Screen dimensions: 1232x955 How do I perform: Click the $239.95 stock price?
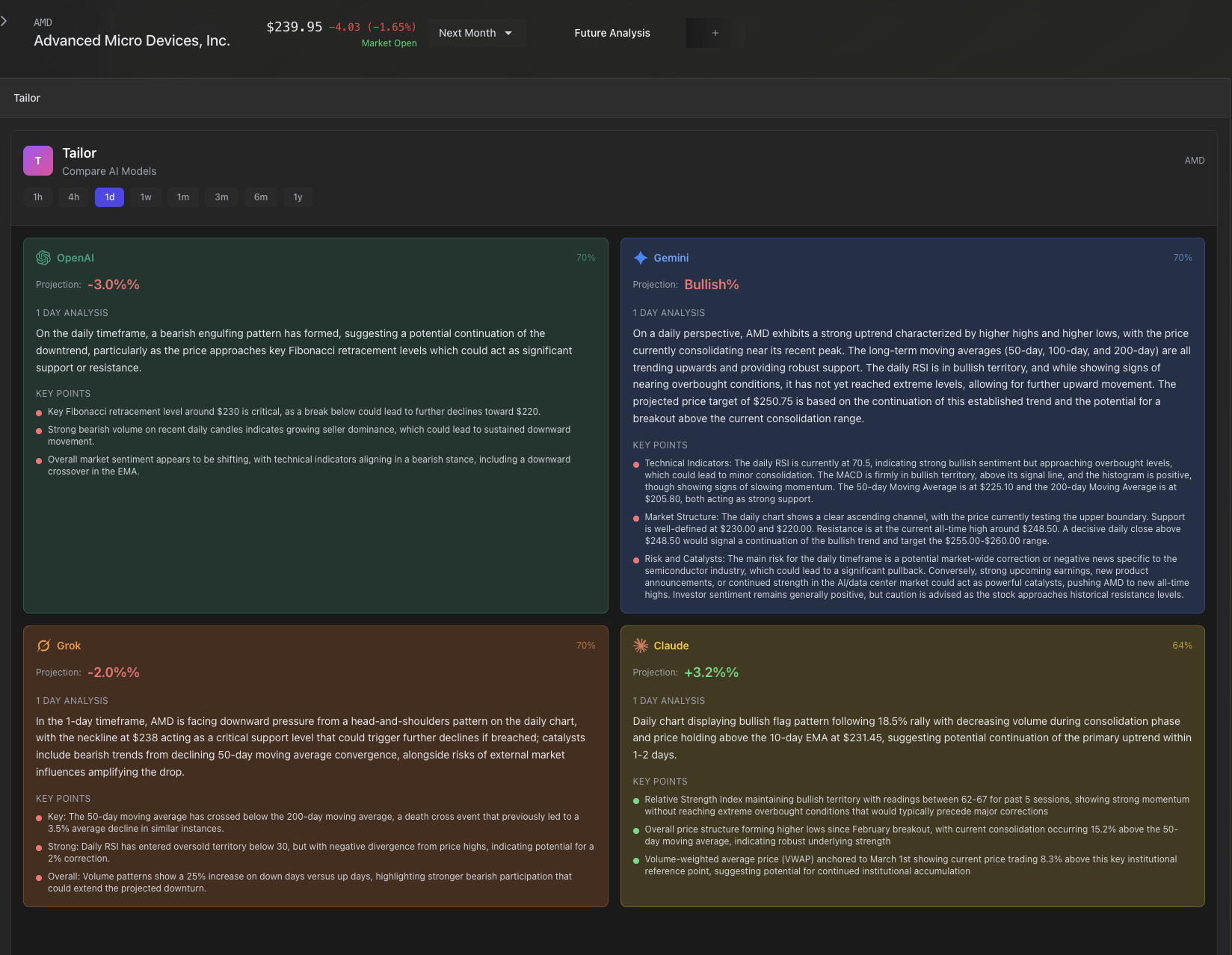(295, 27)
